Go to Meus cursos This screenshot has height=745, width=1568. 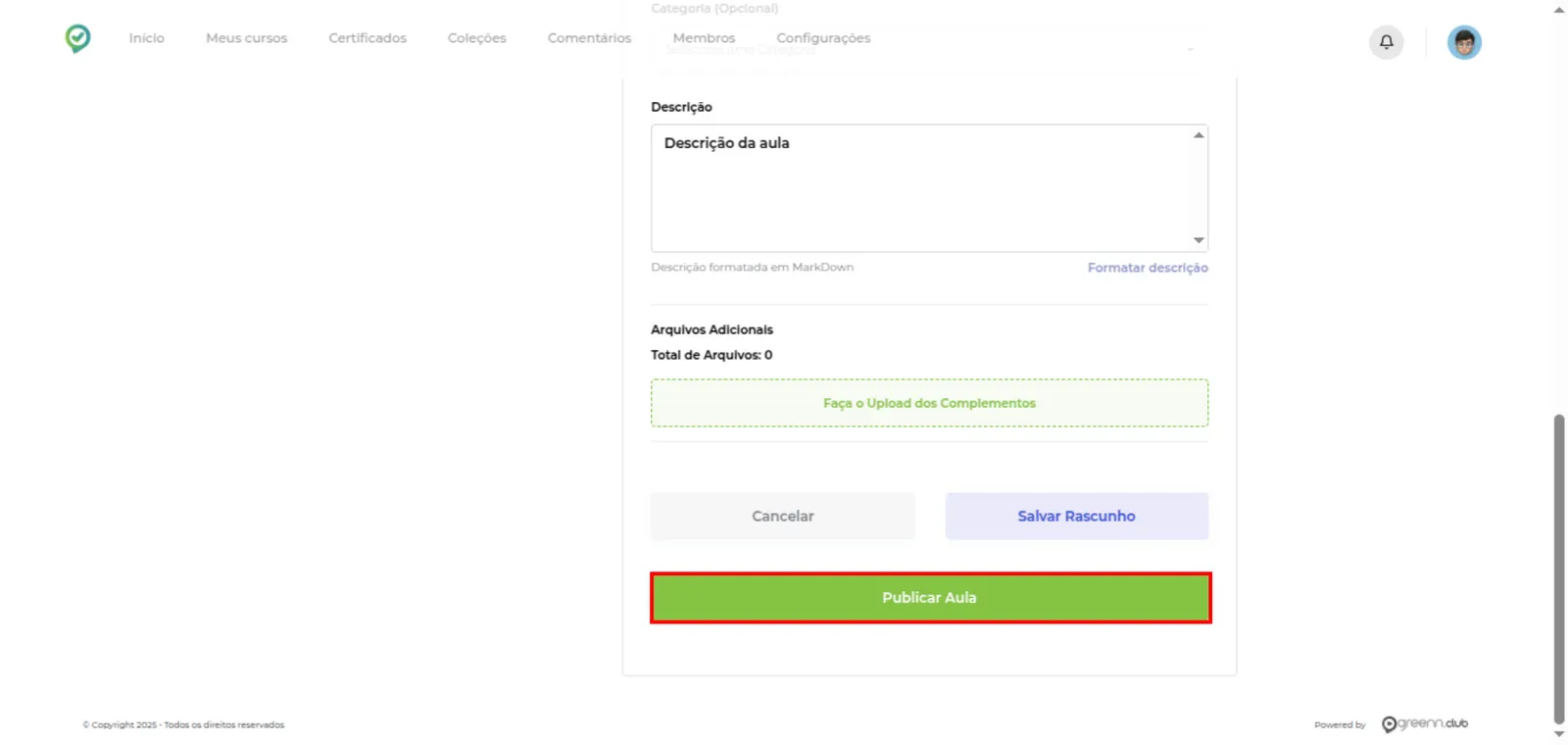(x=247, y=38)
